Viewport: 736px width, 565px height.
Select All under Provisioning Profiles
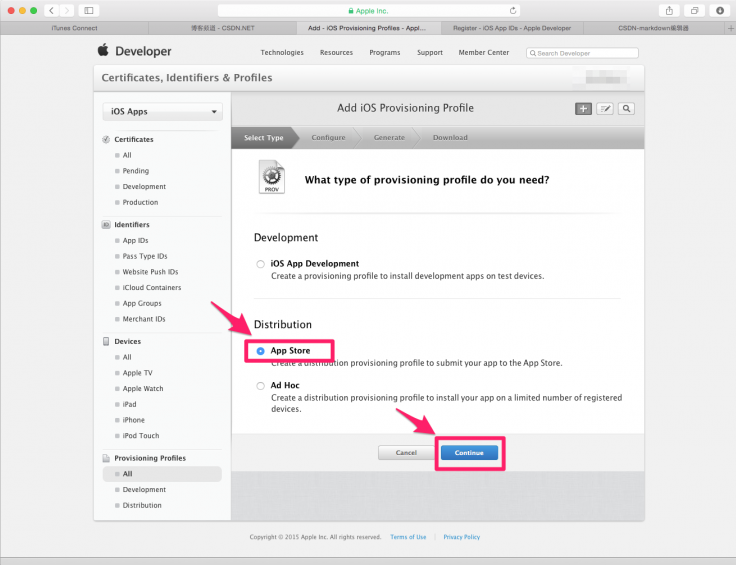(162, 474)
